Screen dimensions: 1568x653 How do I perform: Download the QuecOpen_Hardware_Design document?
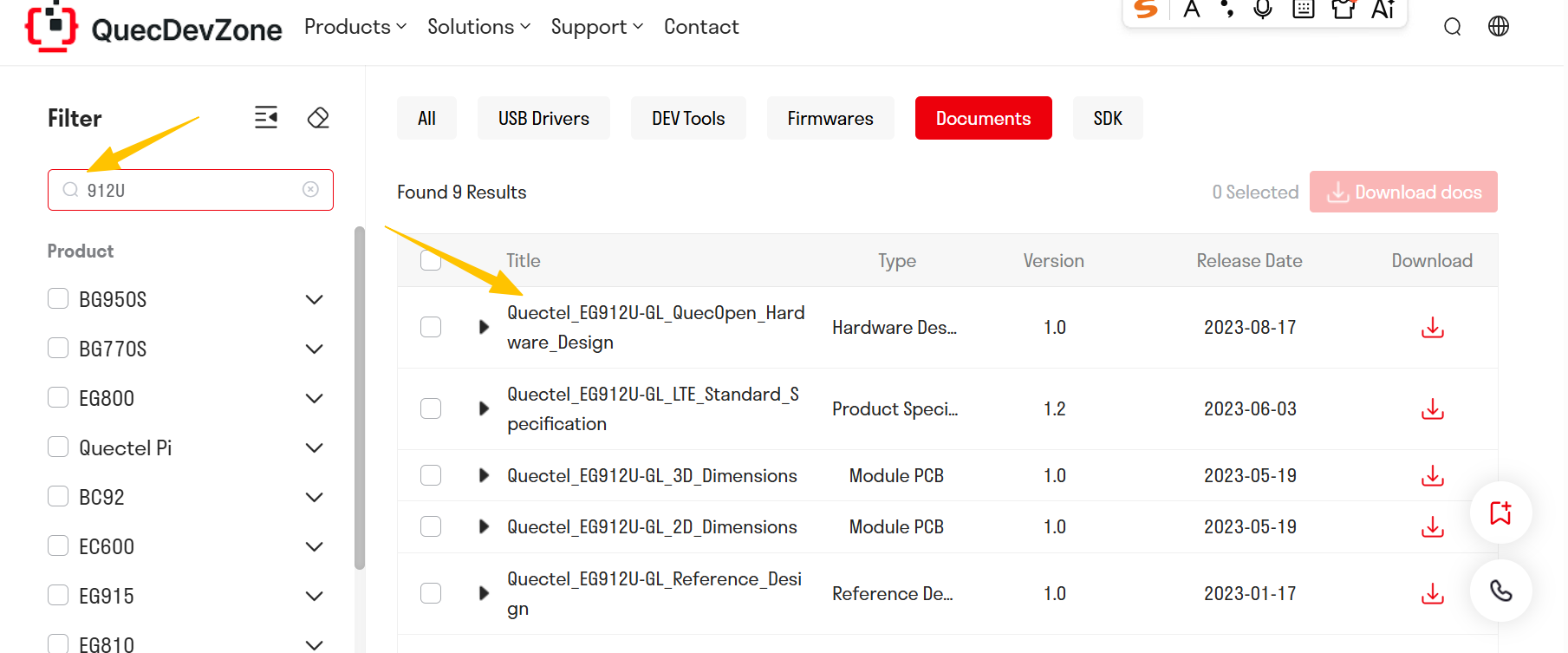[x=1433, y=327]
